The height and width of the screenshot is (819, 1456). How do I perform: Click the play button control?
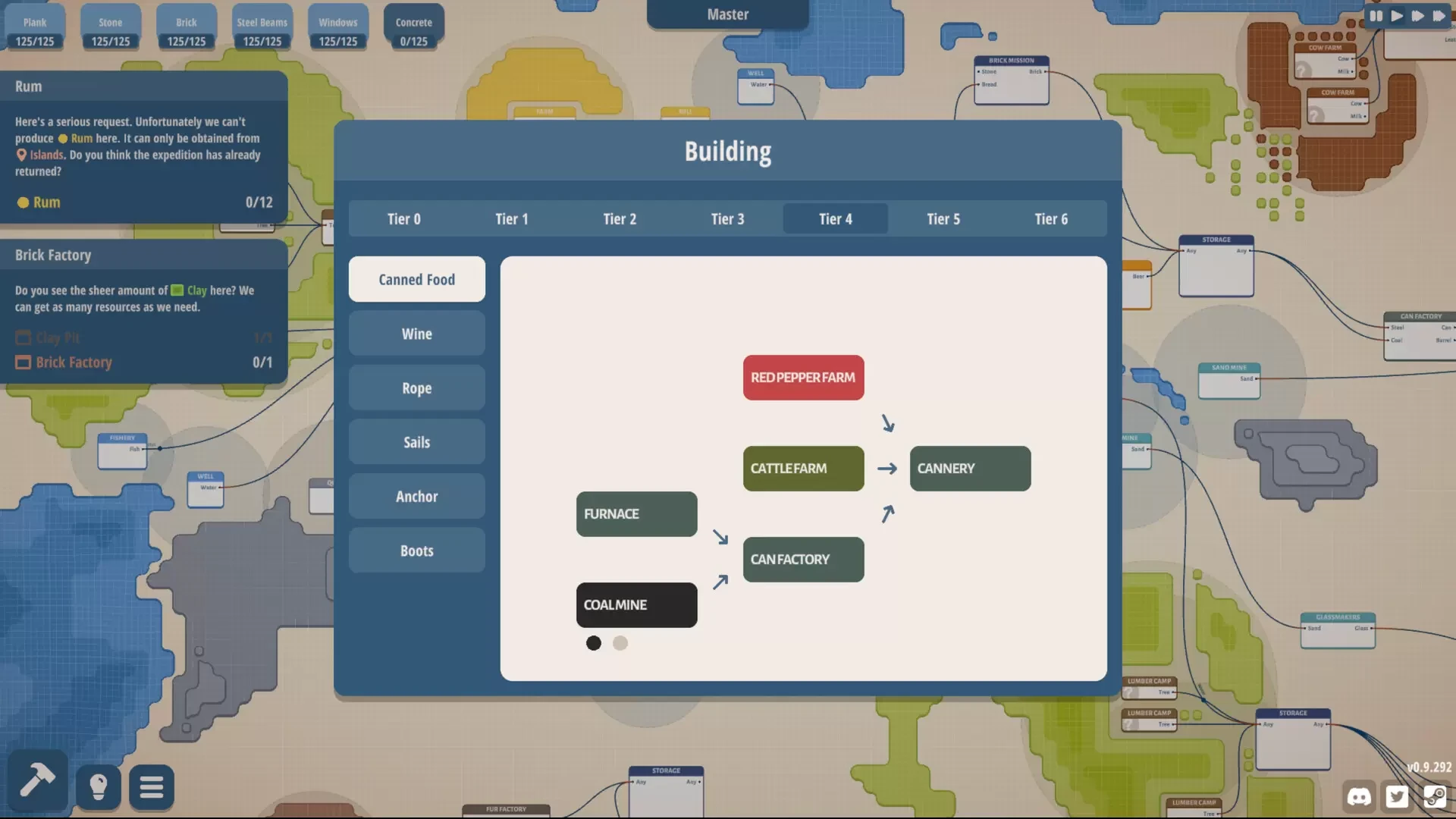1395,15
